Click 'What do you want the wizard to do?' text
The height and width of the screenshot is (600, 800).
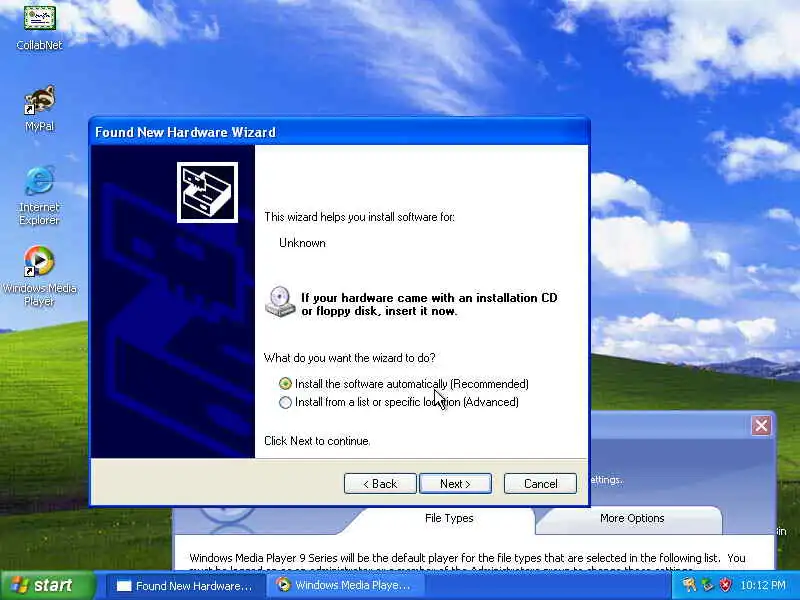pyautogui.click(x=349, y=358)
